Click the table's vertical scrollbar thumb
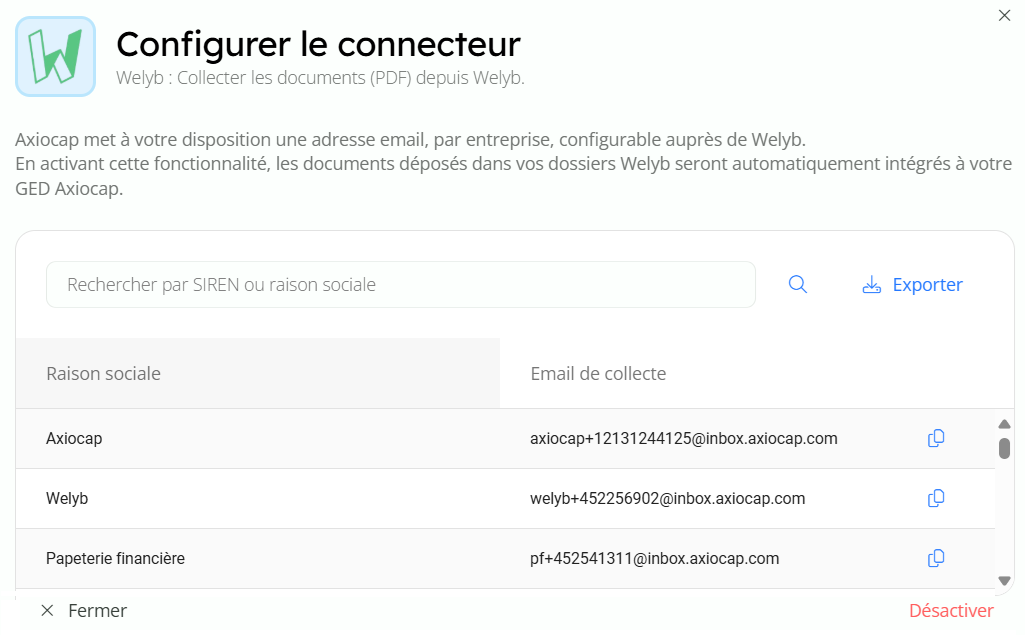Image resolution: width=1025 pixels, height=635 pixels. pos(1005,448)
